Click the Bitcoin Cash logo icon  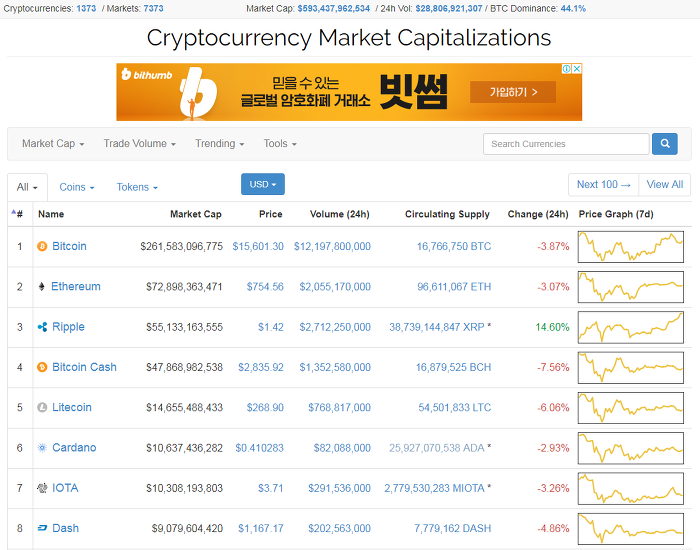[42, 367]
